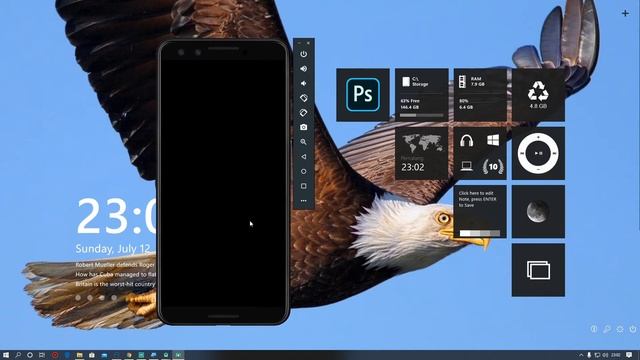Click the desktop info icon near bottom right
Image resolution: width=640 pixels, height=360 pixels.
coord(594,329)
